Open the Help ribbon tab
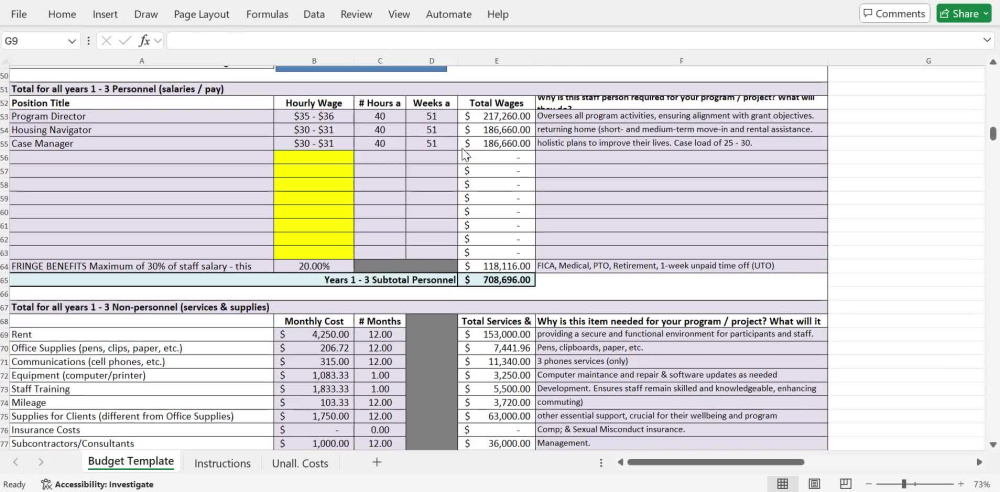Viewport: 1000px width, 492px height. pos(498,14)
